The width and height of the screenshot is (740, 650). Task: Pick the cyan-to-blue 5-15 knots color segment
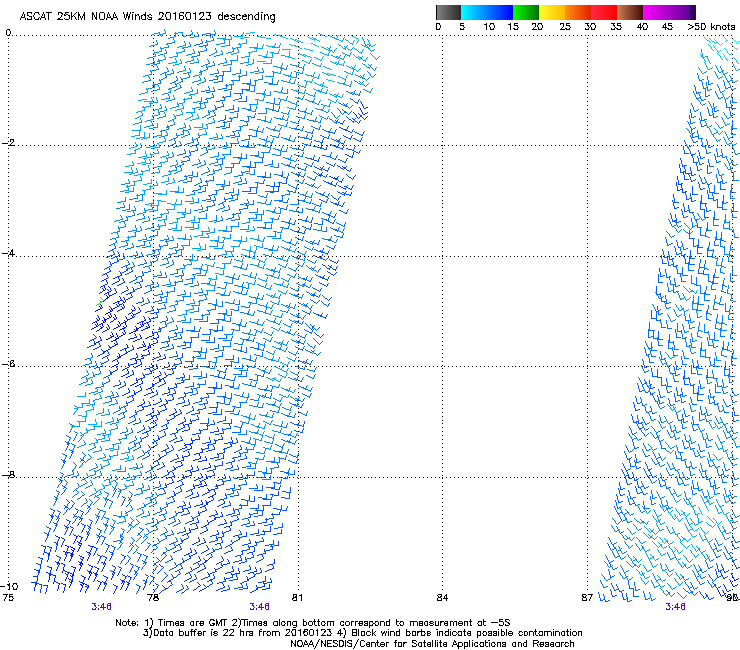click(x=487, y=12)
